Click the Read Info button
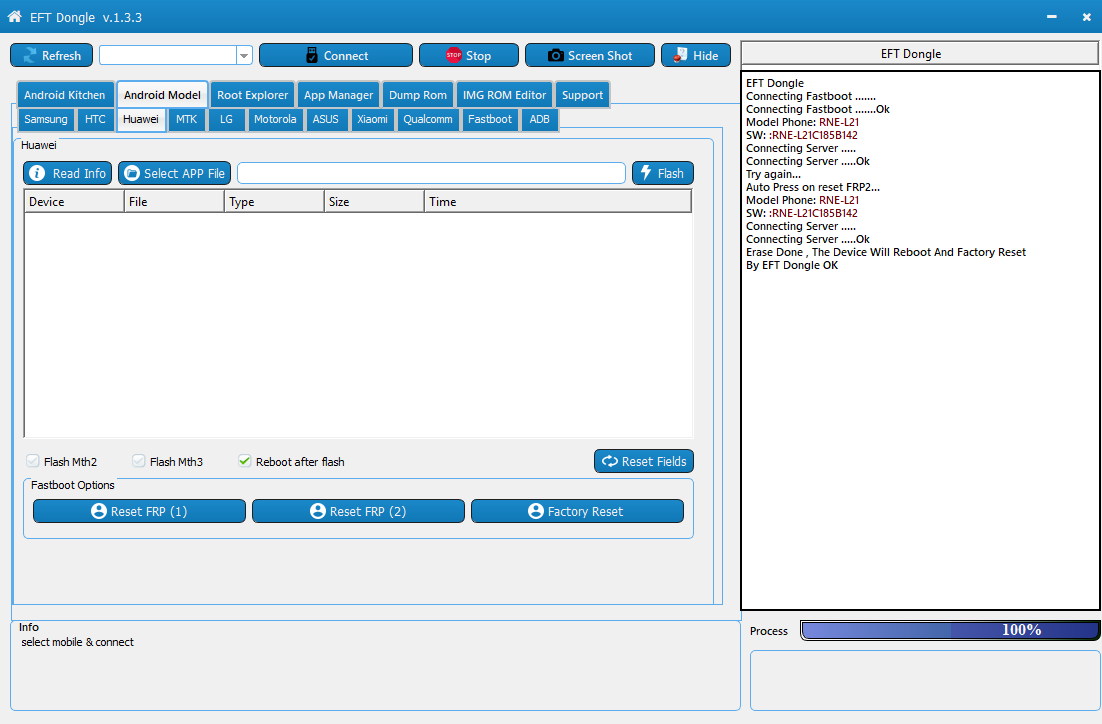The height and width of the screenshot is (724, 1102). (x=67, y=173)
